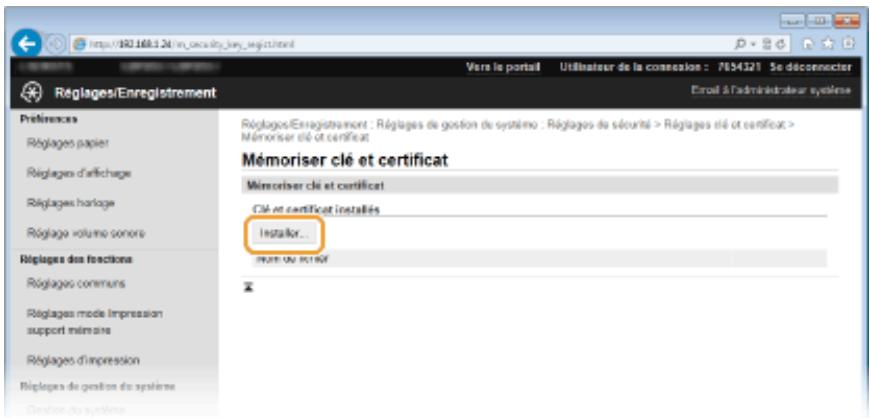This screenshot has width=870, height=418.
Task: Open 'Réglage volume sonore' in the sidebar
Action: tap(86, 234)
